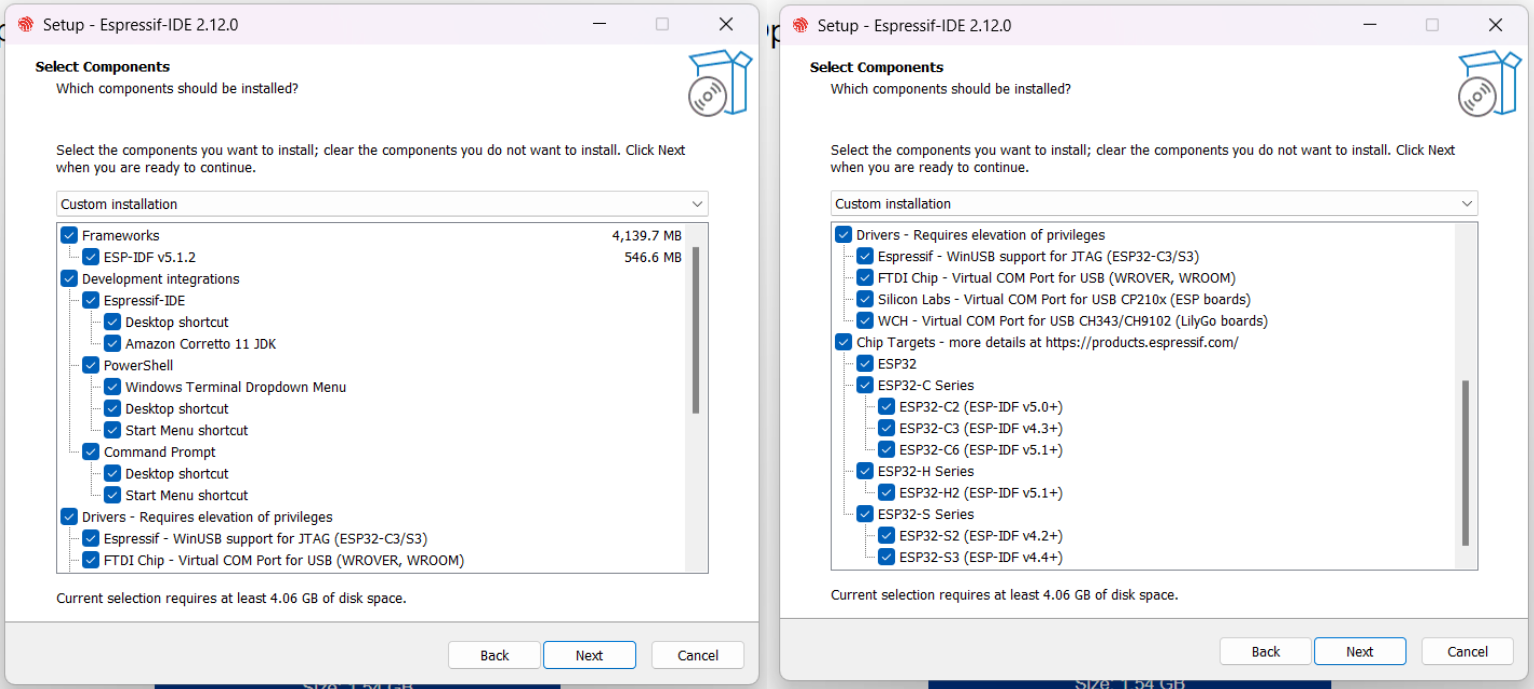Toggle FTDI Chip driver checkbox in right window

coord(865,278)
